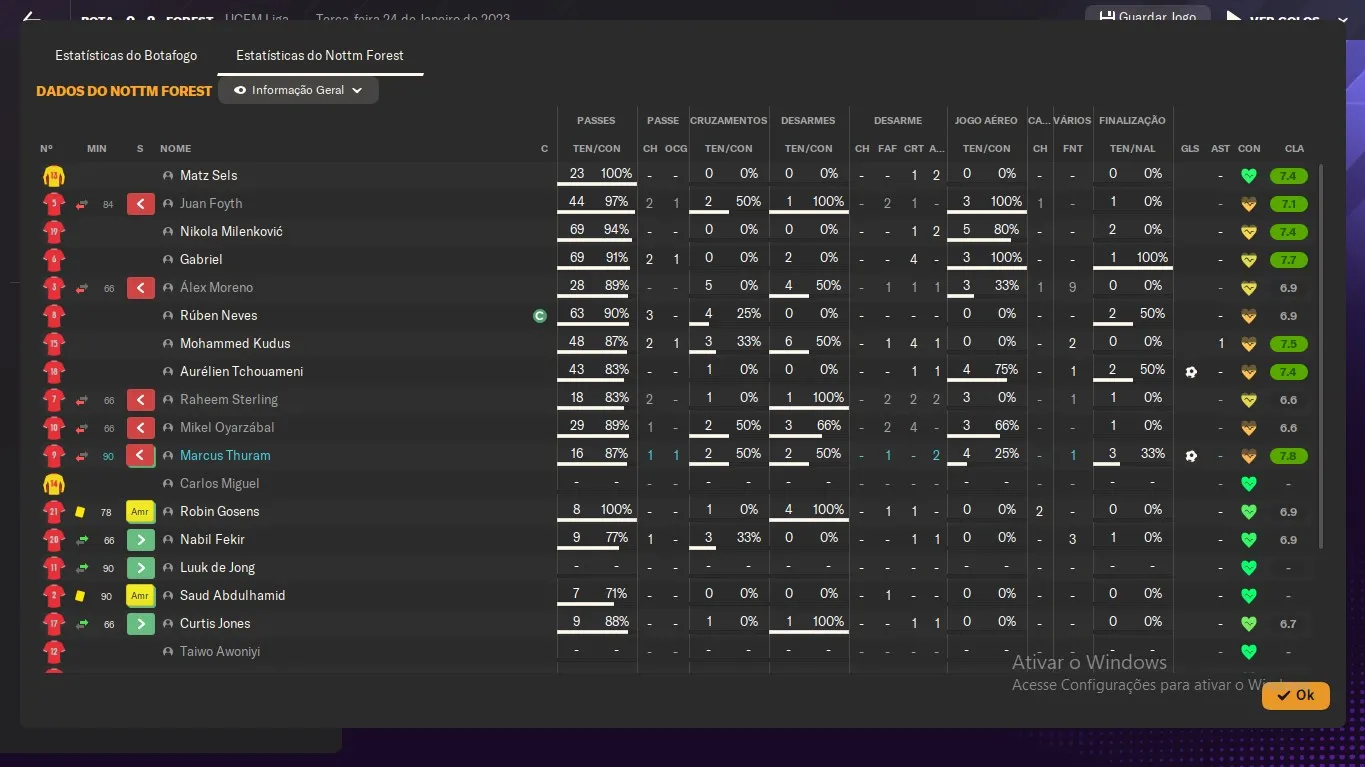Viewport: 1365px width, 767px height.
Task: Switch to Estatísticas do Botafogo tab
Action: tap(126, 55)
